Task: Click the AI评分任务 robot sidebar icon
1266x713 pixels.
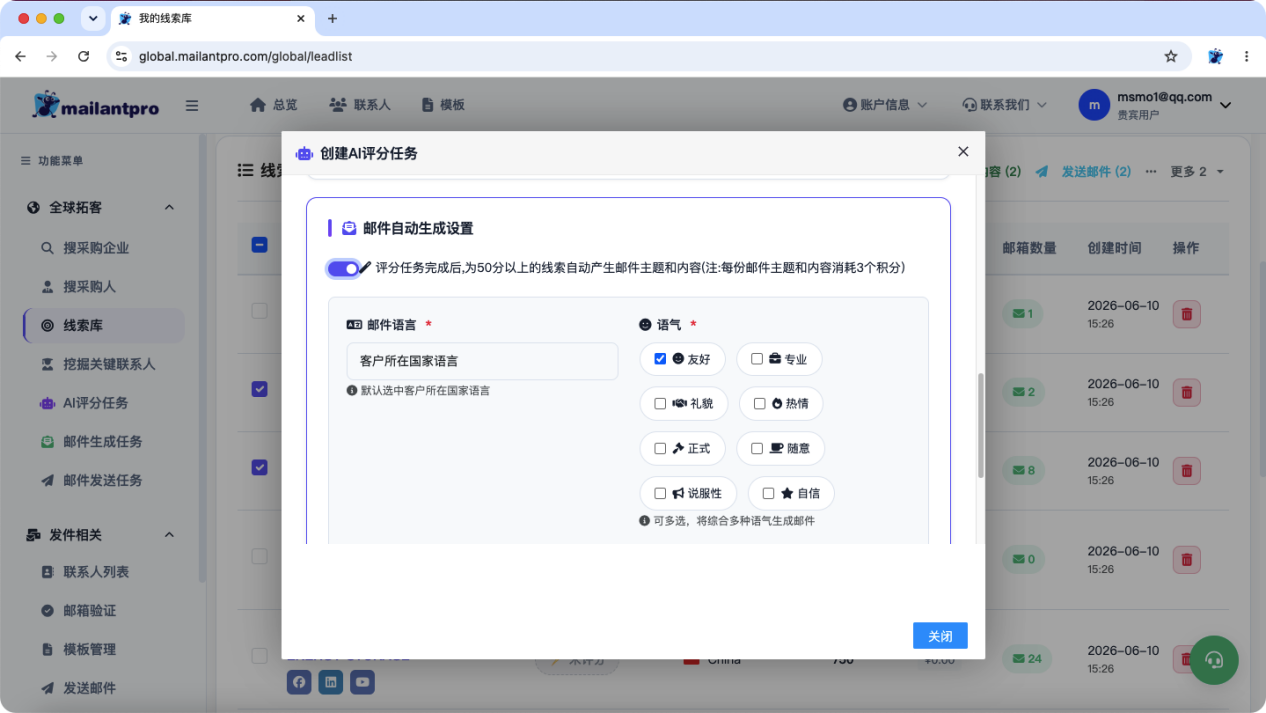Action: 47,403
